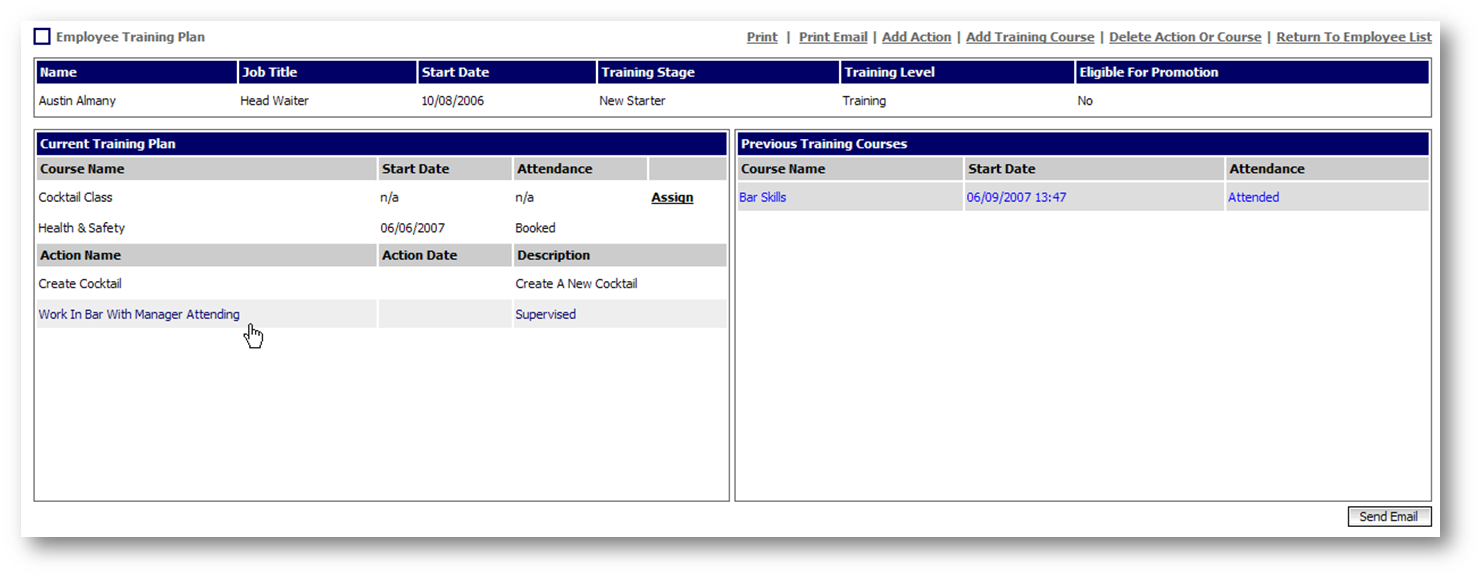
Task: Click the Supervised description entry
Action: (545, 314)
